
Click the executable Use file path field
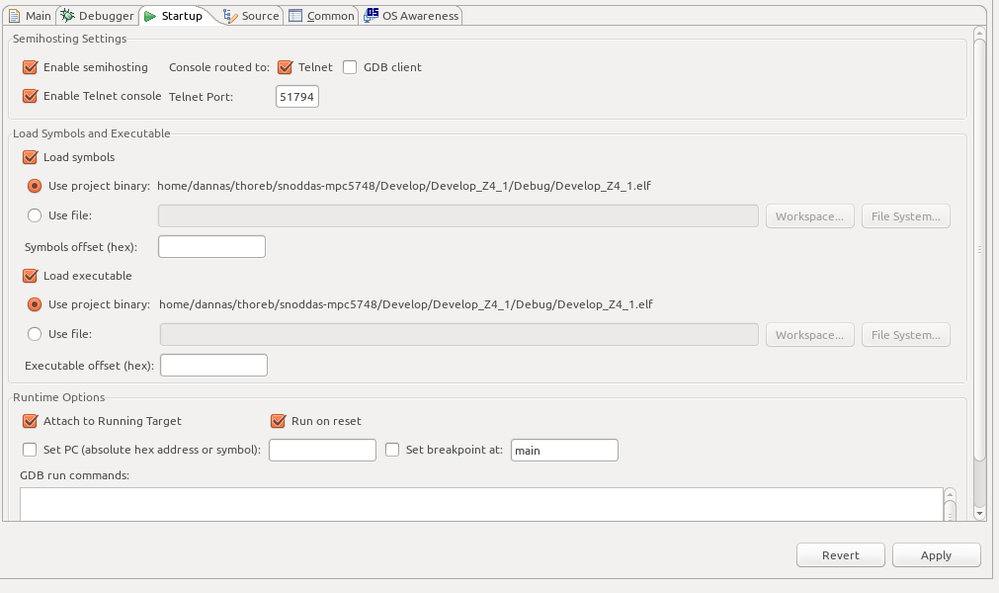[459, 334]
